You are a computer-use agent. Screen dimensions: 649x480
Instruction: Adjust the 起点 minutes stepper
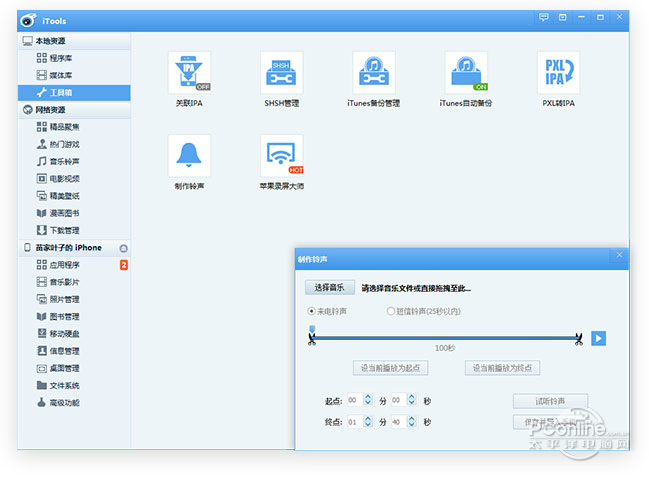368,400
